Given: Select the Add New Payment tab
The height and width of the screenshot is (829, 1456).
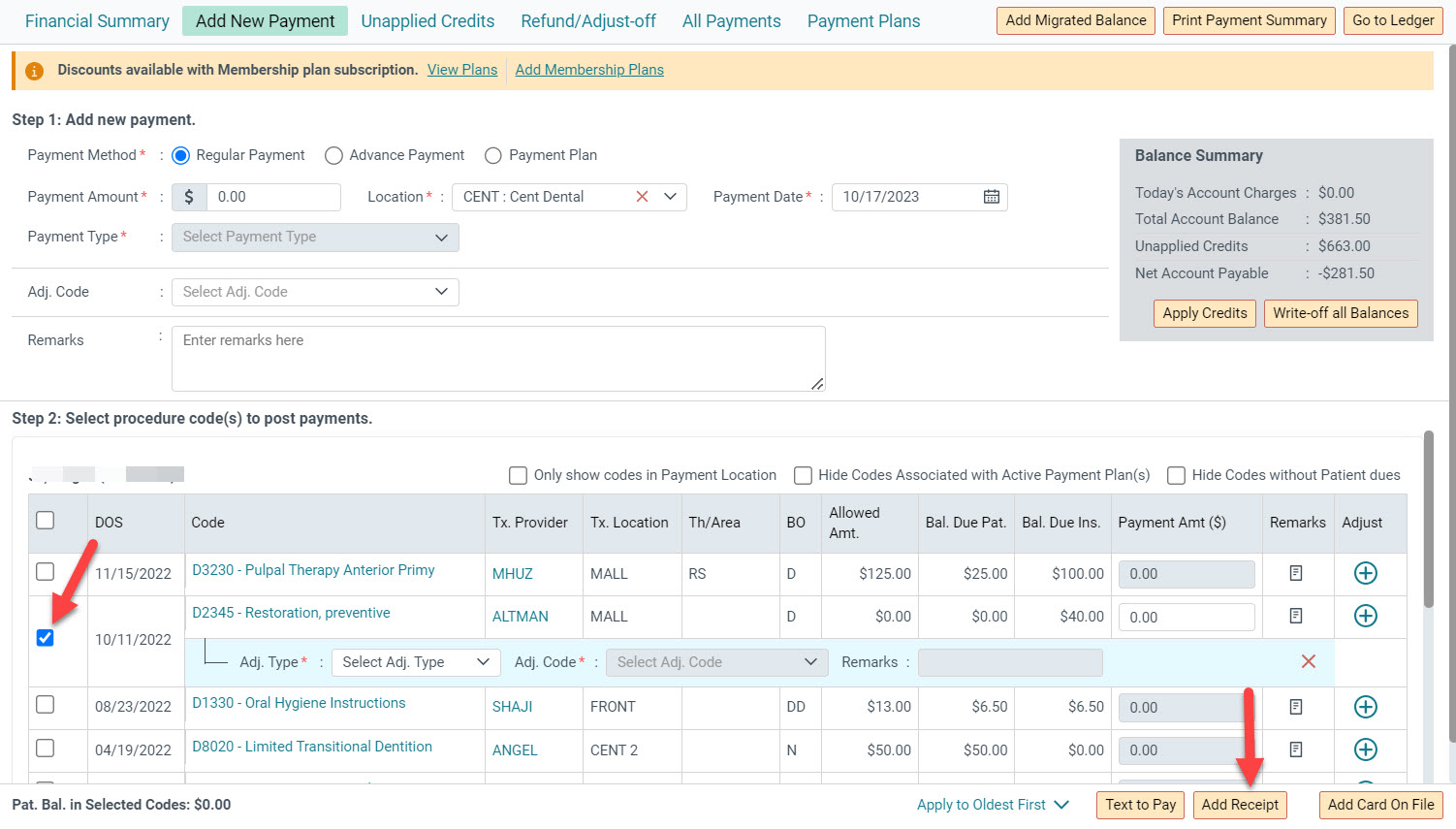Looking at the screenshot, I should [x=265, y=21].
